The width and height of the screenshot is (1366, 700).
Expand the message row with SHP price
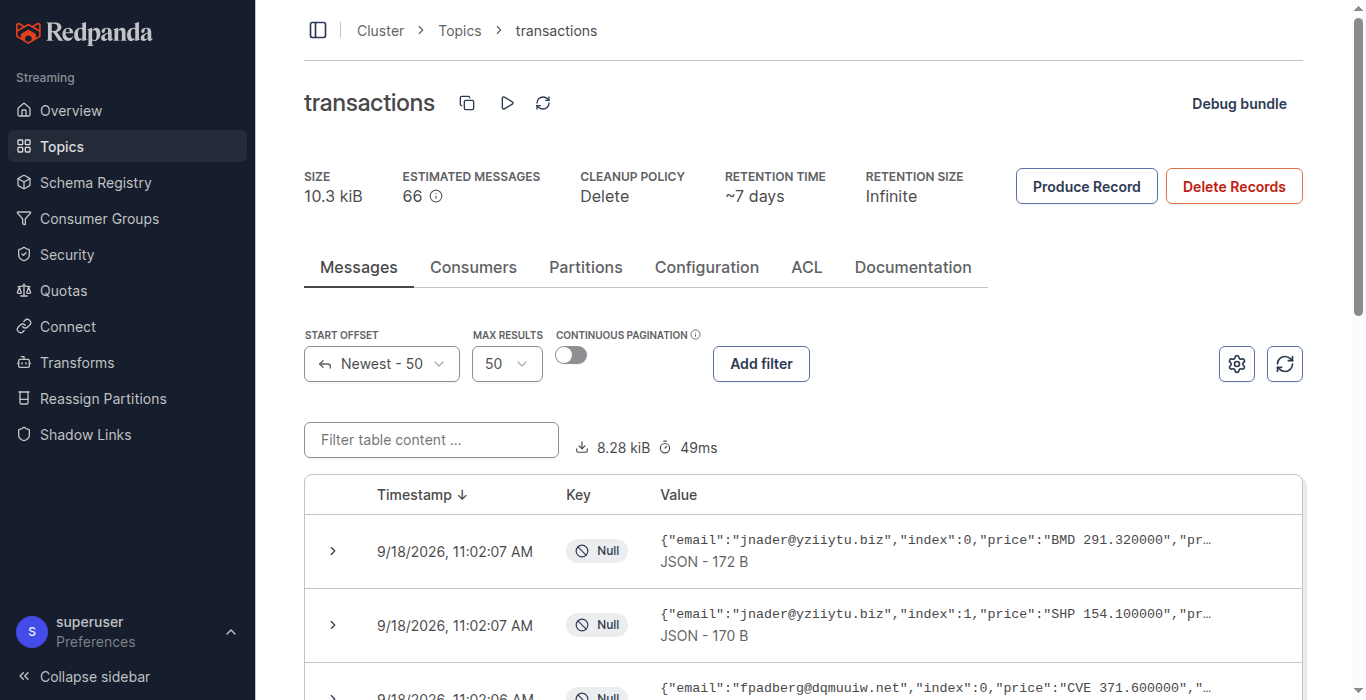coord(333,625)
